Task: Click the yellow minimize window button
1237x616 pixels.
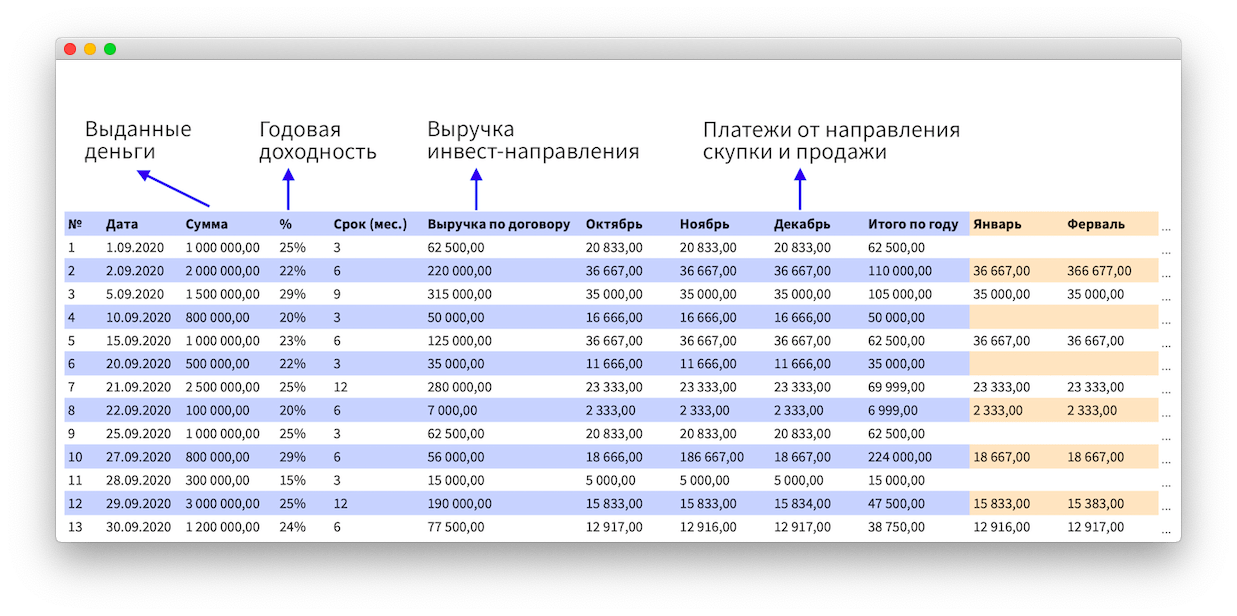Action: (90, 49)
